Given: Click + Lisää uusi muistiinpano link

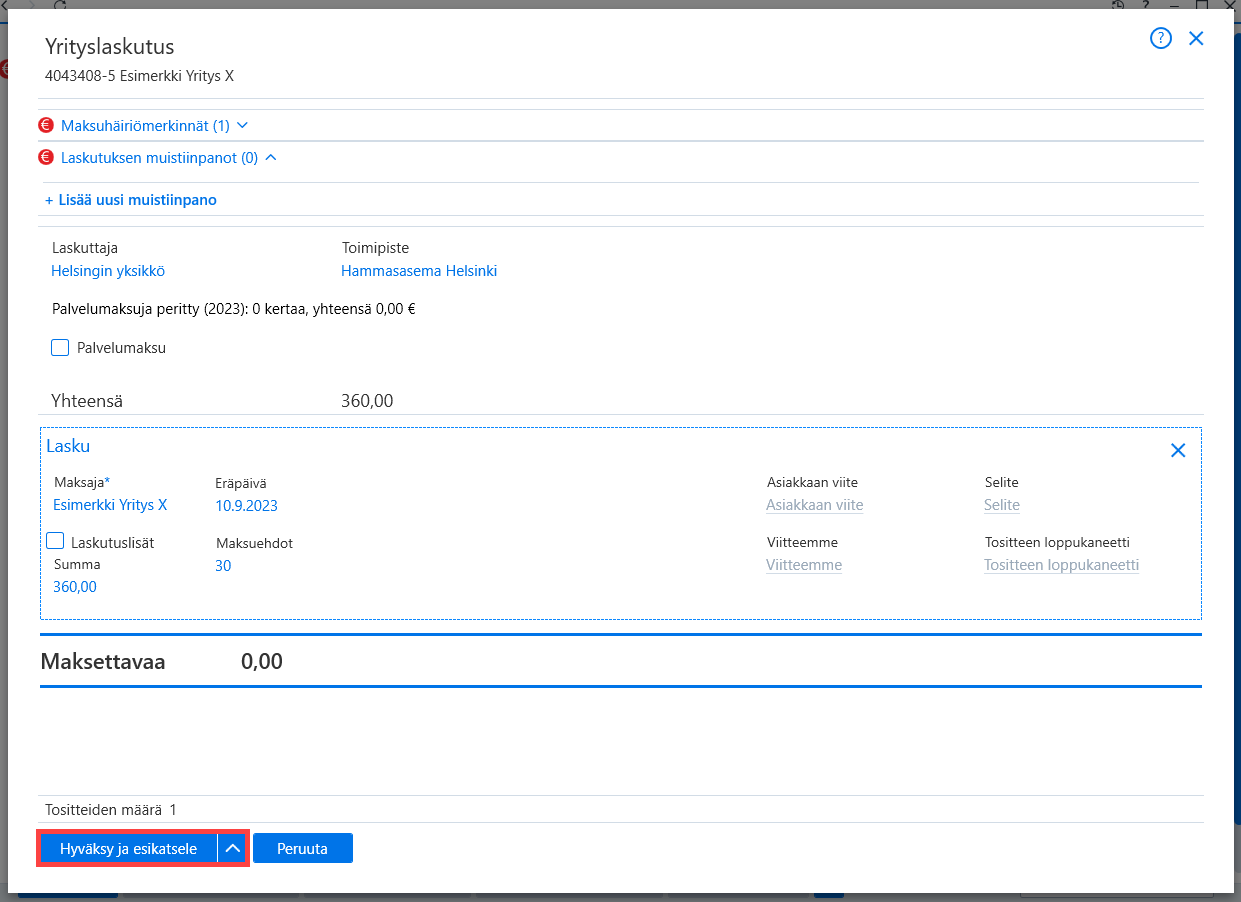Looking at the screenshot, I should [131, 200].
